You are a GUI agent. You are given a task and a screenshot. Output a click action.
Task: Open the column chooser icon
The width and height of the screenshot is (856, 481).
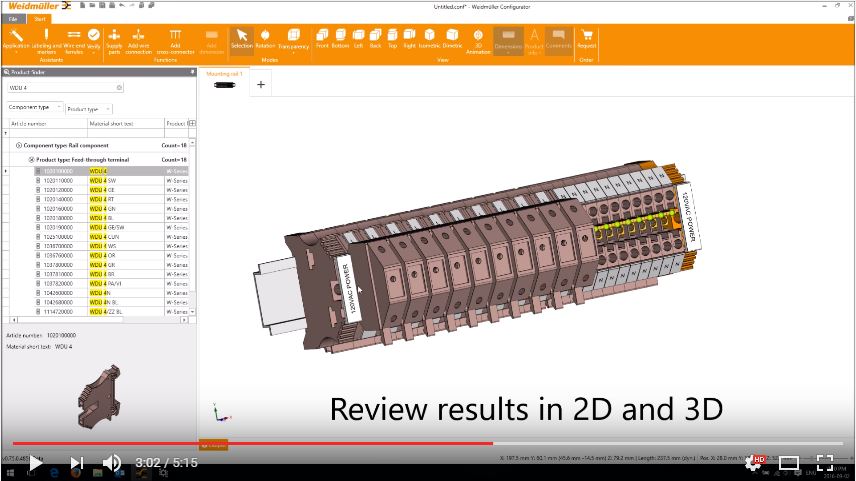click(192, 123)
